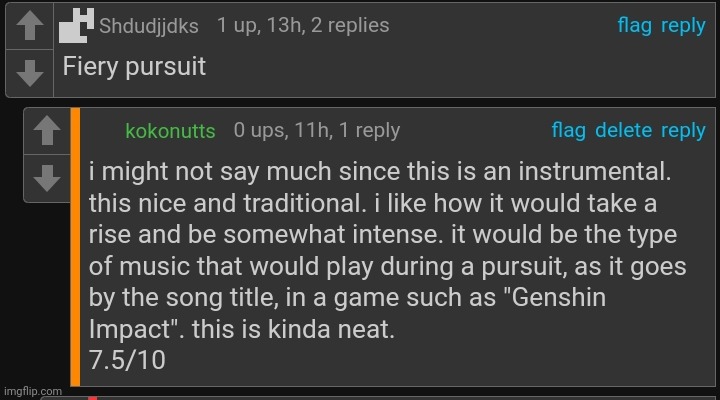This screenshot has height=400, width=720.
Task: Flag the kokonutts comment
Action: pos(568,130)
